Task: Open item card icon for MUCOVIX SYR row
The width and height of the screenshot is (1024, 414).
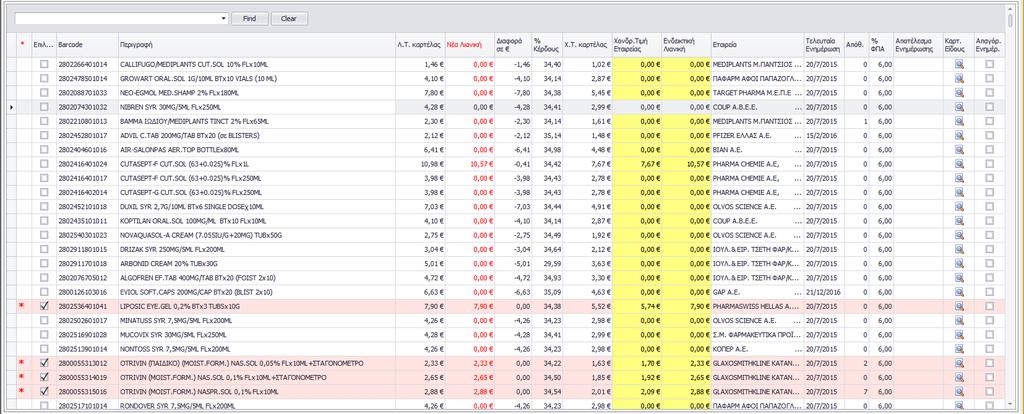Action: coord(959,335)
